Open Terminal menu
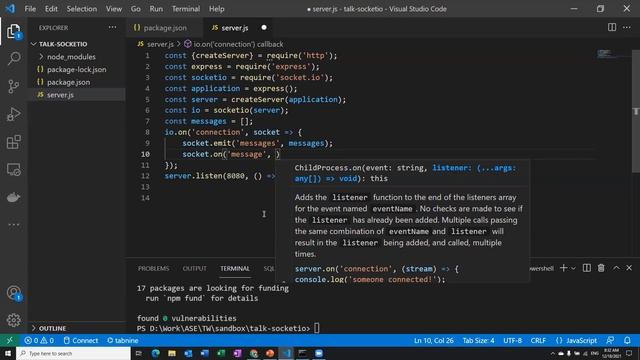Image resolution: width=640 pixels, height=360 pixels. click(x=186, y=9)
